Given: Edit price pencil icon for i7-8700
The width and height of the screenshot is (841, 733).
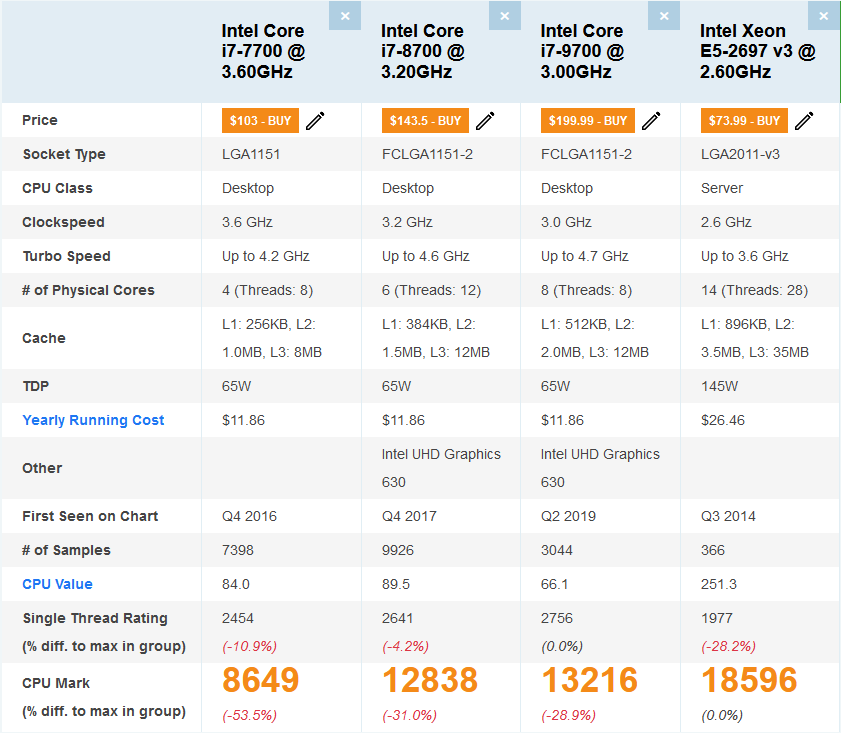Looking at the screenshot, I should click(x=485, y=121).
